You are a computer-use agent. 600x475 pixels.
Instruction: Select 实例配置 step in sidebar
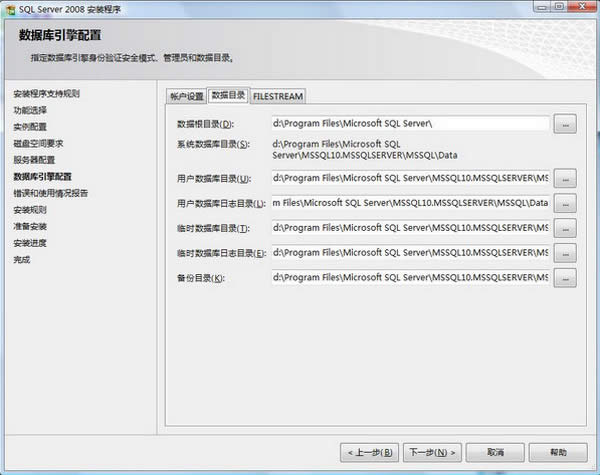click(30, 127)
